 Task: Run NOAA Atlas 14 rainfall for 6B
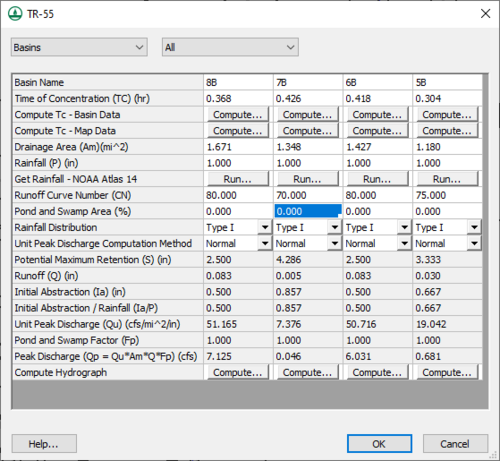click(377, 179)
